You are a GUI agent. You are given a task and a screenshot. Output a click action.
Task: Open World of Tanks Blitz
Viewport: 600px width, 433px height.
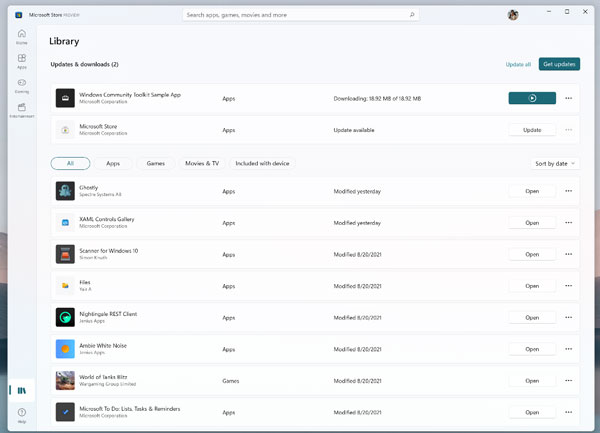[x=532, y=381]
